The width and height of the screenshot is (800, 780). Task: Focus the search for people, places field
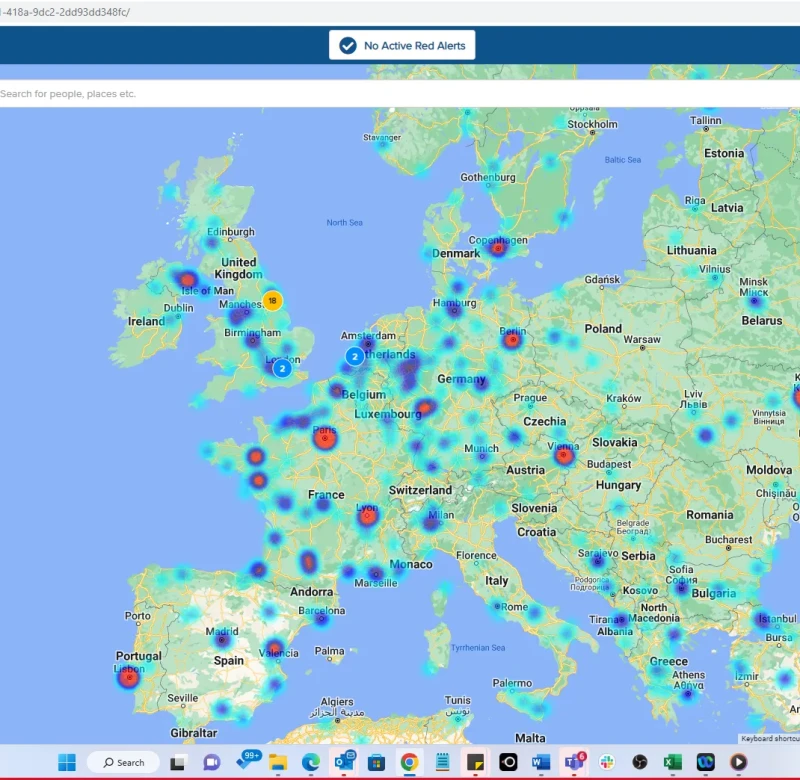[x=400, y=93]
